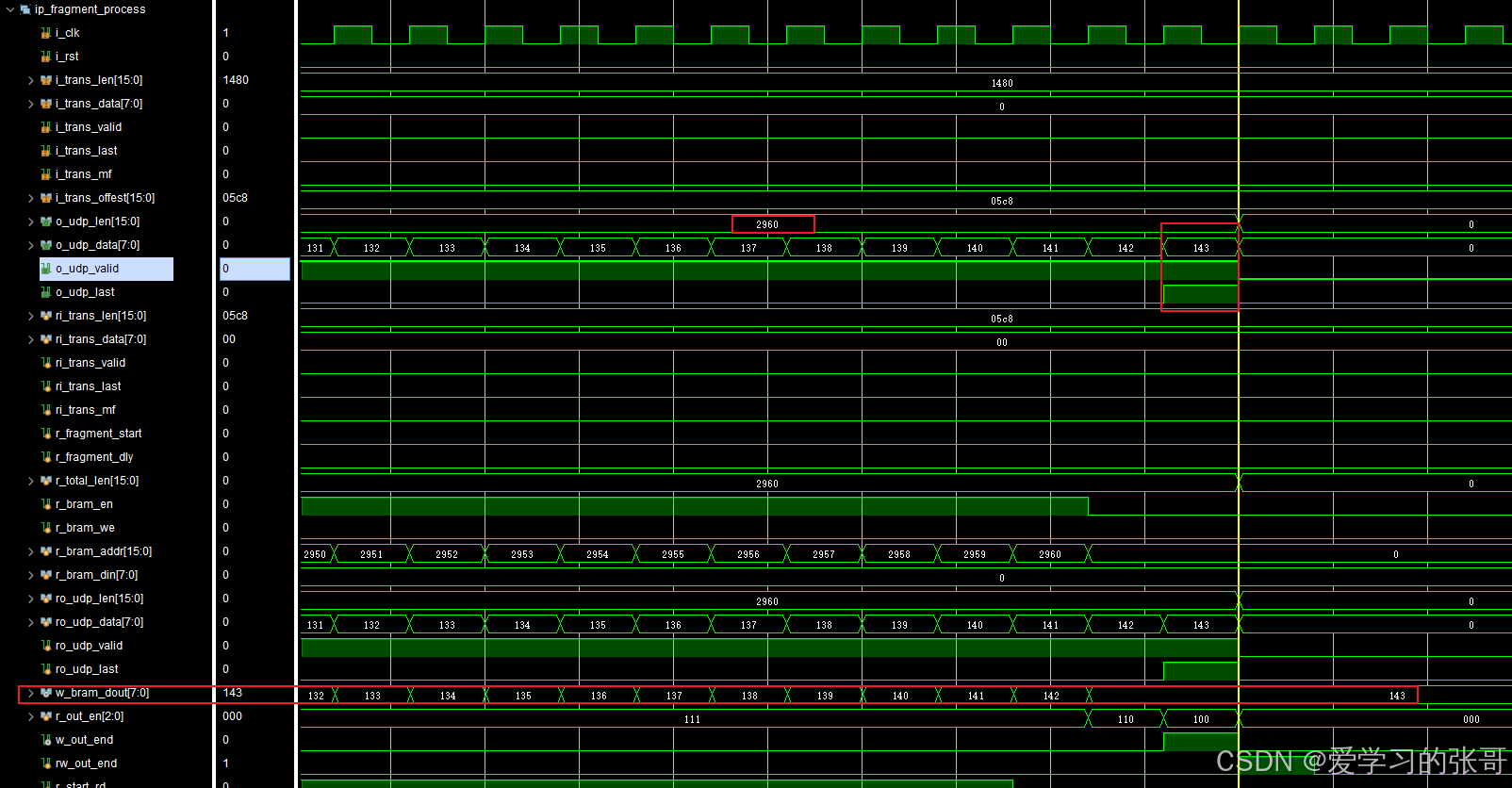Screen dimensions: 1512x788
Task: Click the 143 segment of o_udp_data waveform
Action: tap(1201, 248)
